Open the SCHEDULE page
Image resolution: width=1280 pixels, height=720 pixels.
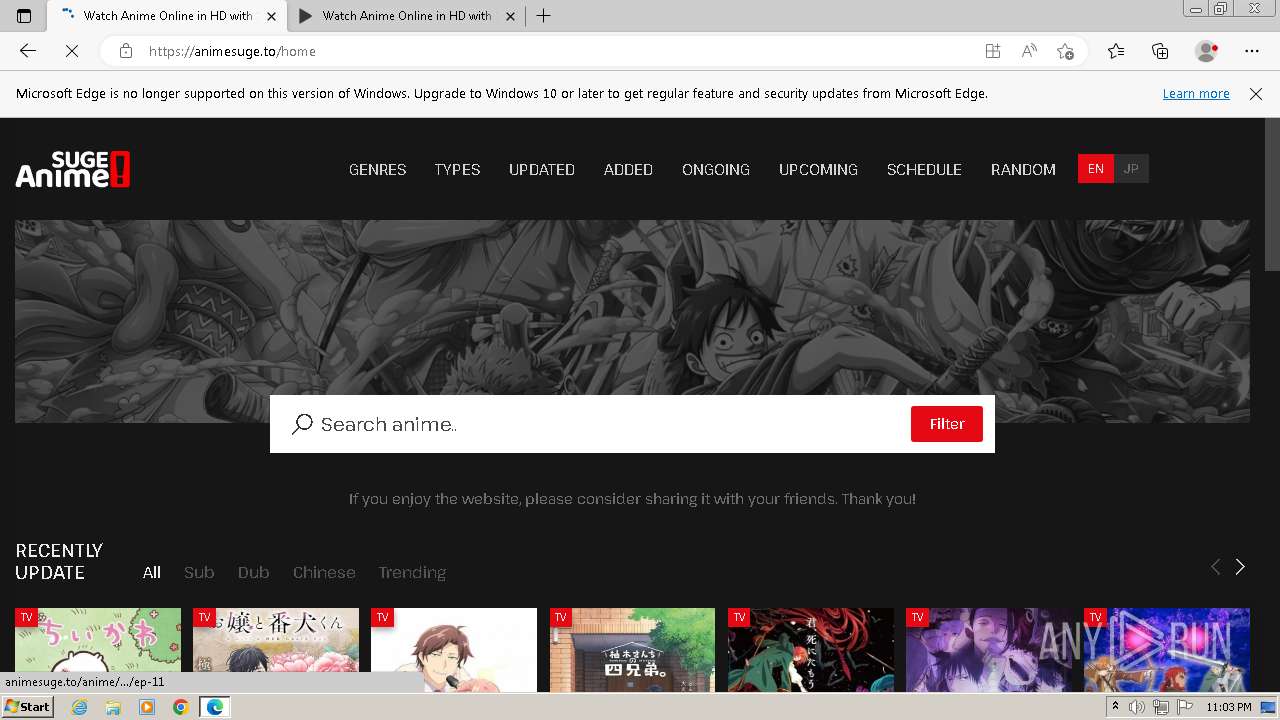[x=924, y=170]
